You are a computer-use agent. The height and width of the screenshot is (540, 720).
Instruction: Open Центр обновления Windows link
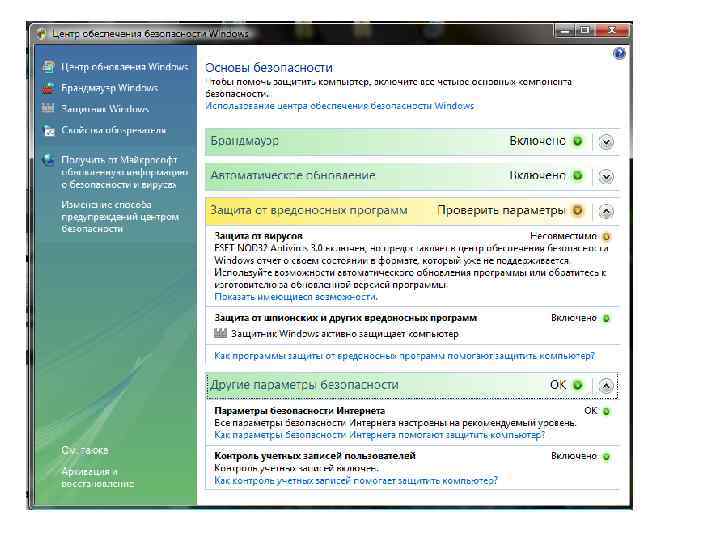pyautogui.click(x=124, y=67)
